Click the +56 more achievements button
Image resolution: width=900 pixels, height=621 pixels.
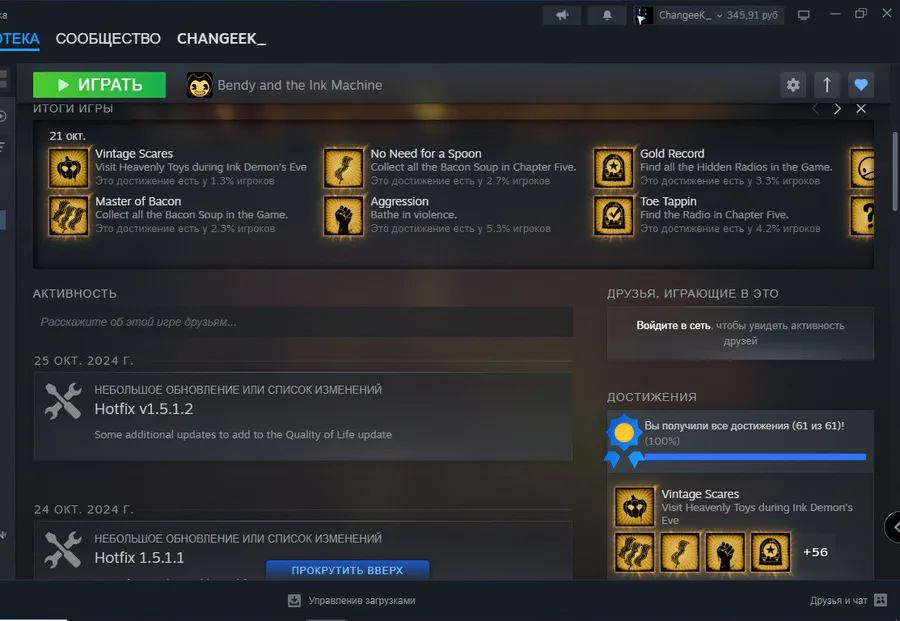(x=815, y=552)
